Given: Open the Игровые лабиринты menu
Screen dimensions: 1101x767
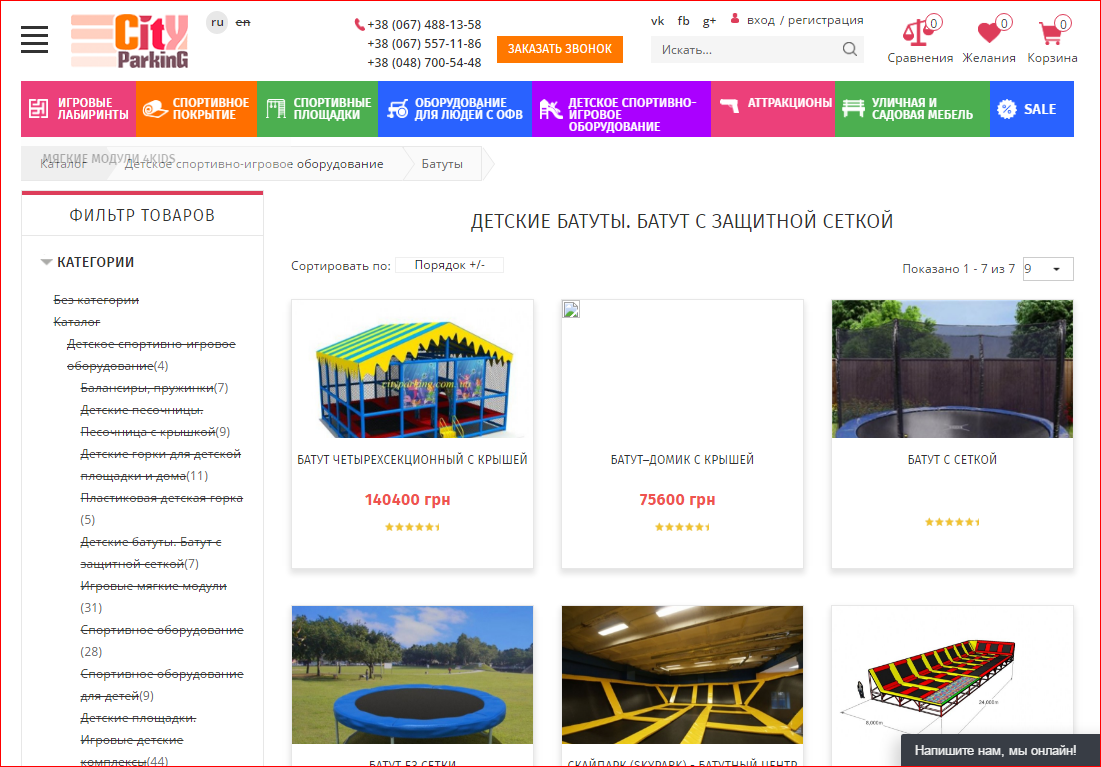Looking at the screenshot, I should coord(79,109).
